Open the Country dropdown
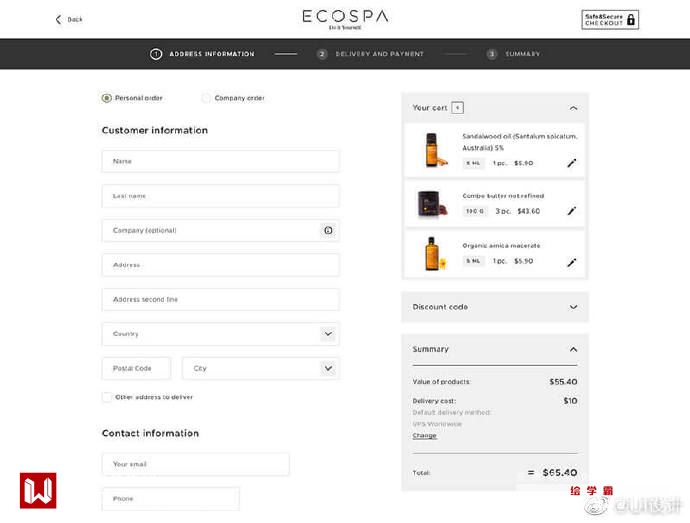 (x=327, y=334)
